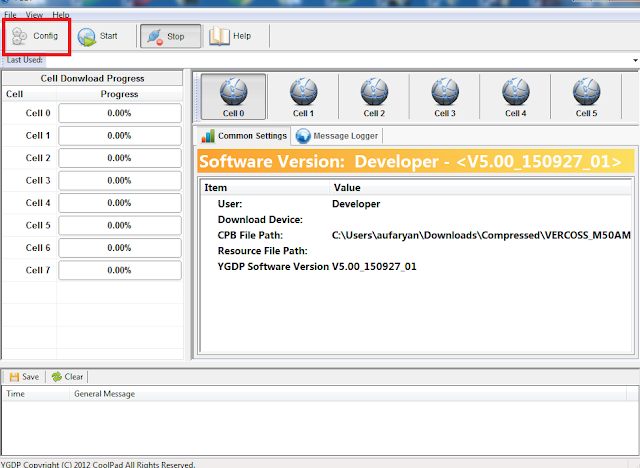
Task: Click the Cell column header
Action: click(29, 94)
